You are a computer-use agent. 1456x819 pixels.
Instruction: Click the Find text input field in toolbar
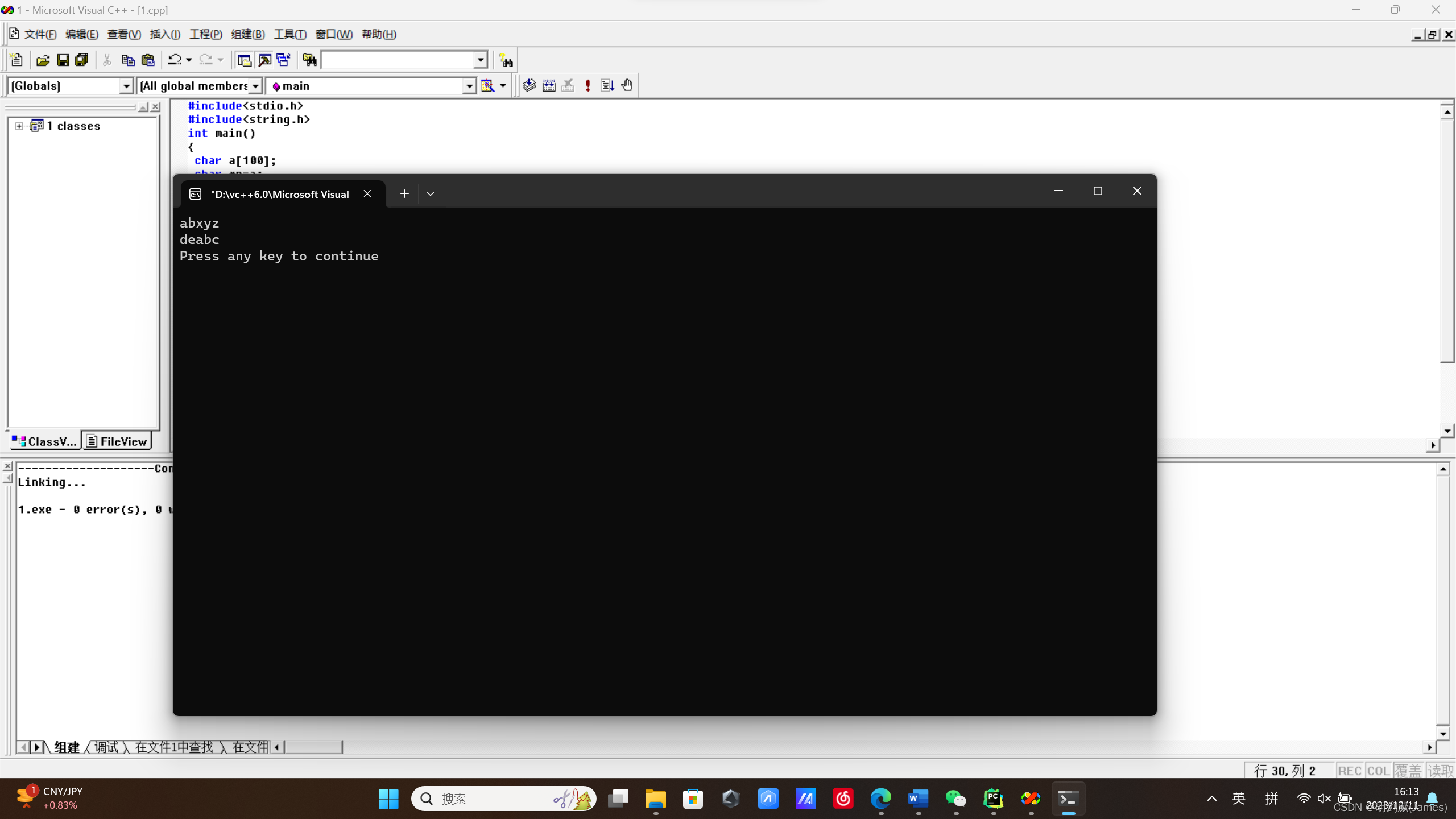pos(398,60)
